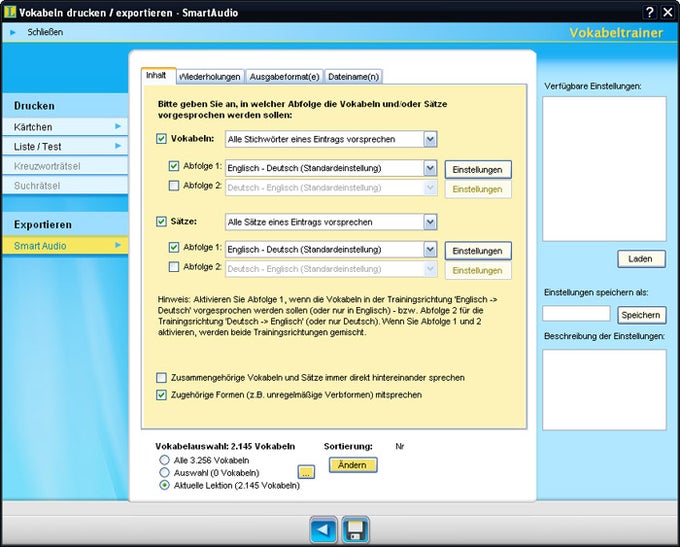
Task: Close the window with the X button
Action: point(668,12)
